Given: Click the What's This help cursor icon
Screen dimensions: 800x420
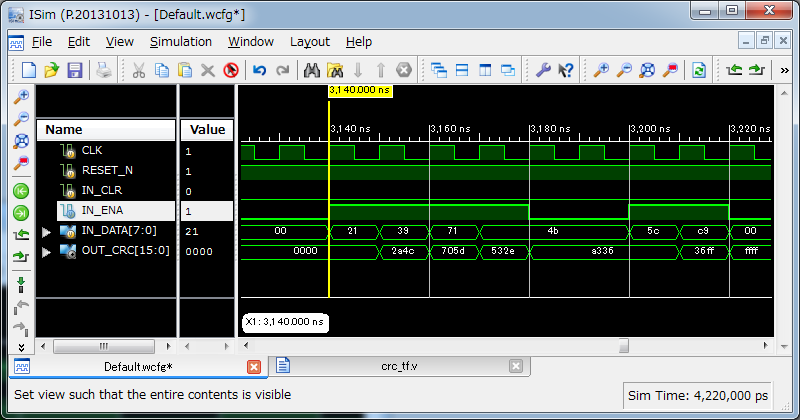Looking at the screenshot, I should click(x=565, y=70).
